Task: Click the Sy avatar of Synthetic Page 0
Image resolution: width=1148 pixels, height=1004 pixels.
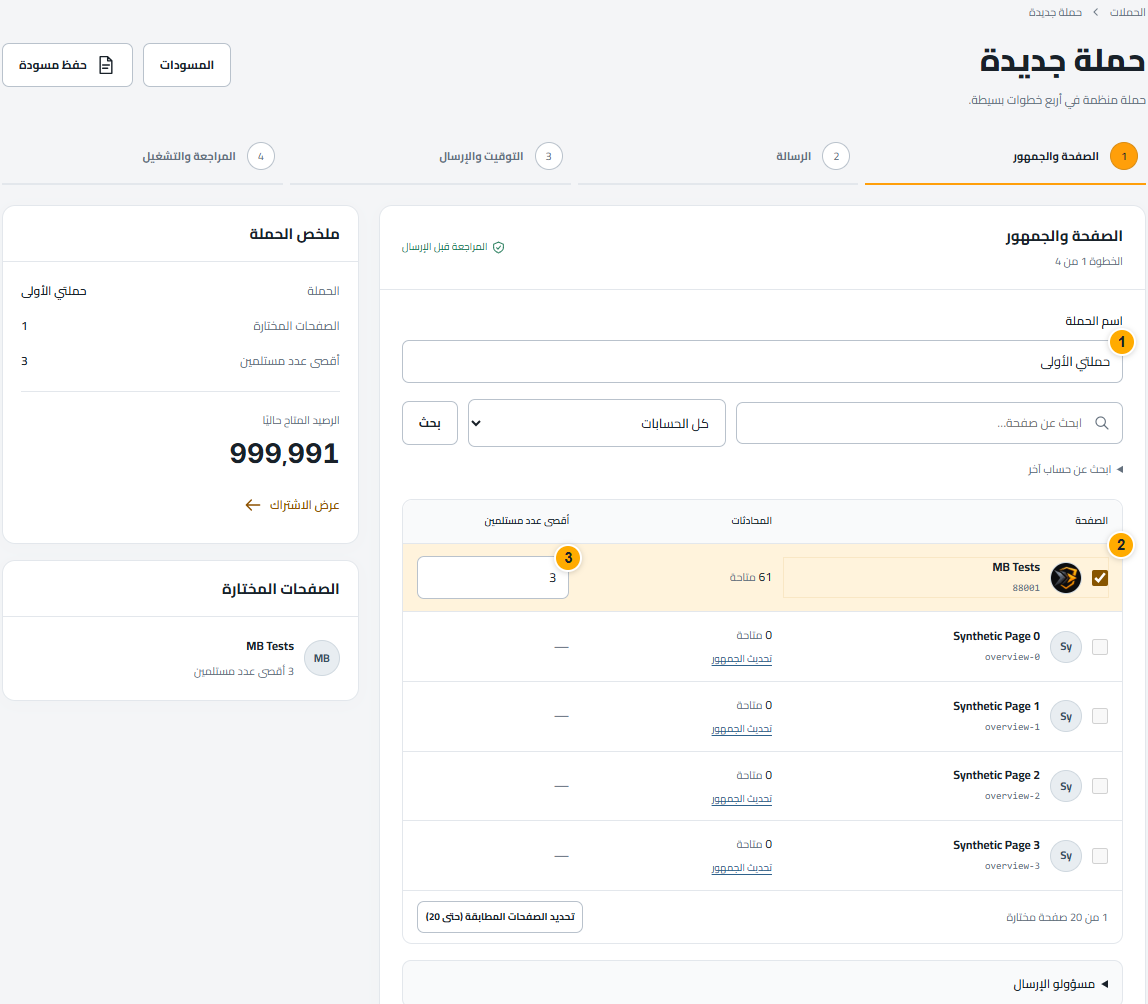Action: [1066, 647]
